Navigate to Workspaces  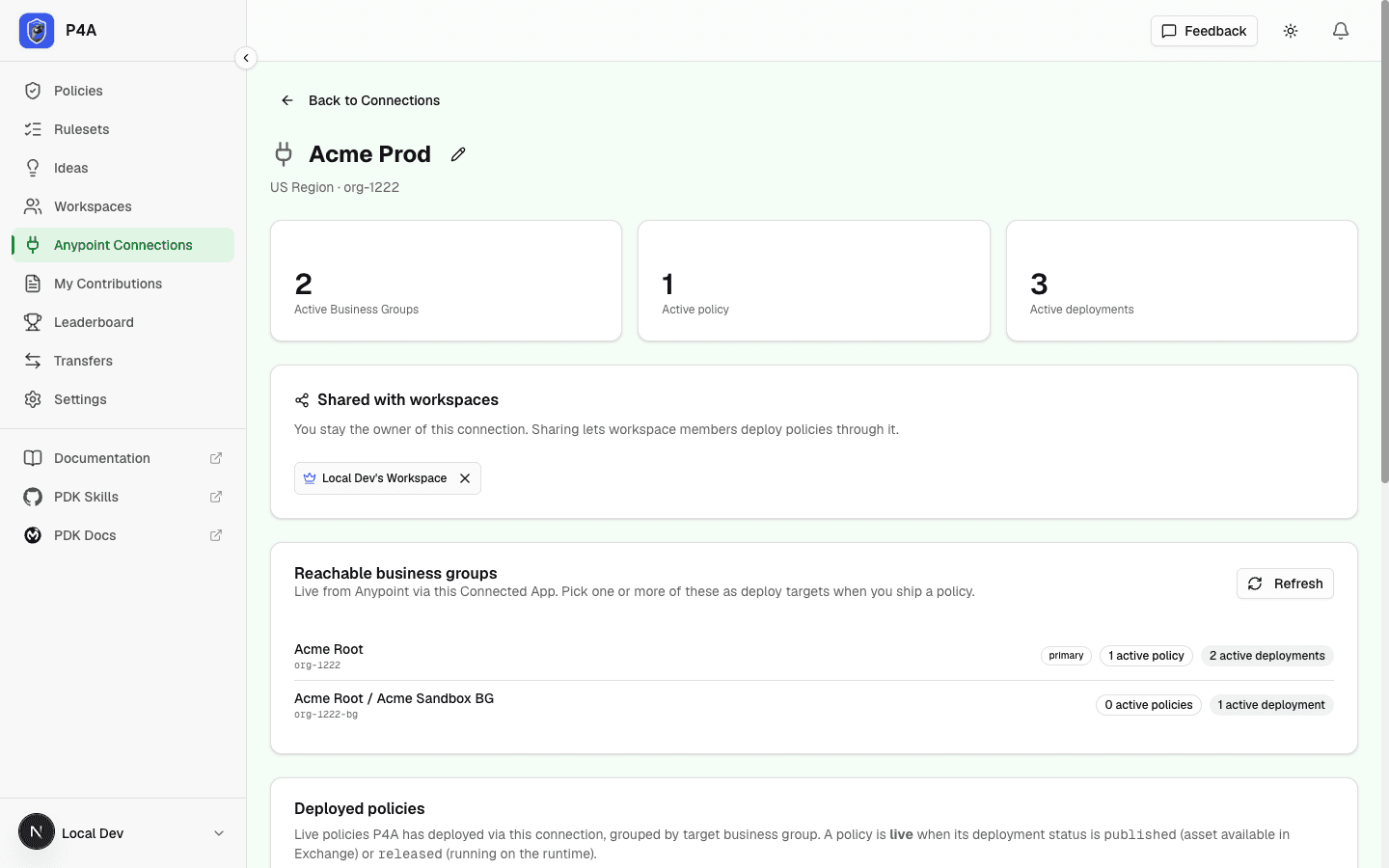(123, 206)
